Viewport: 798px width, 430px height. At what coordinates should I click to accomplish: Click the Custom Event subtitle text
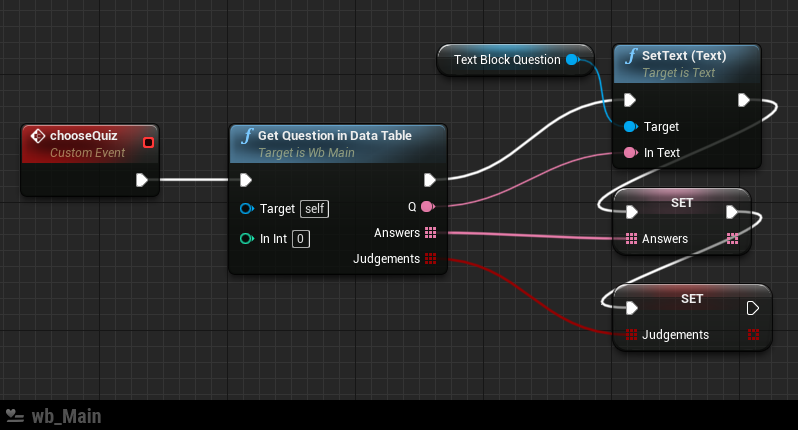88,153
